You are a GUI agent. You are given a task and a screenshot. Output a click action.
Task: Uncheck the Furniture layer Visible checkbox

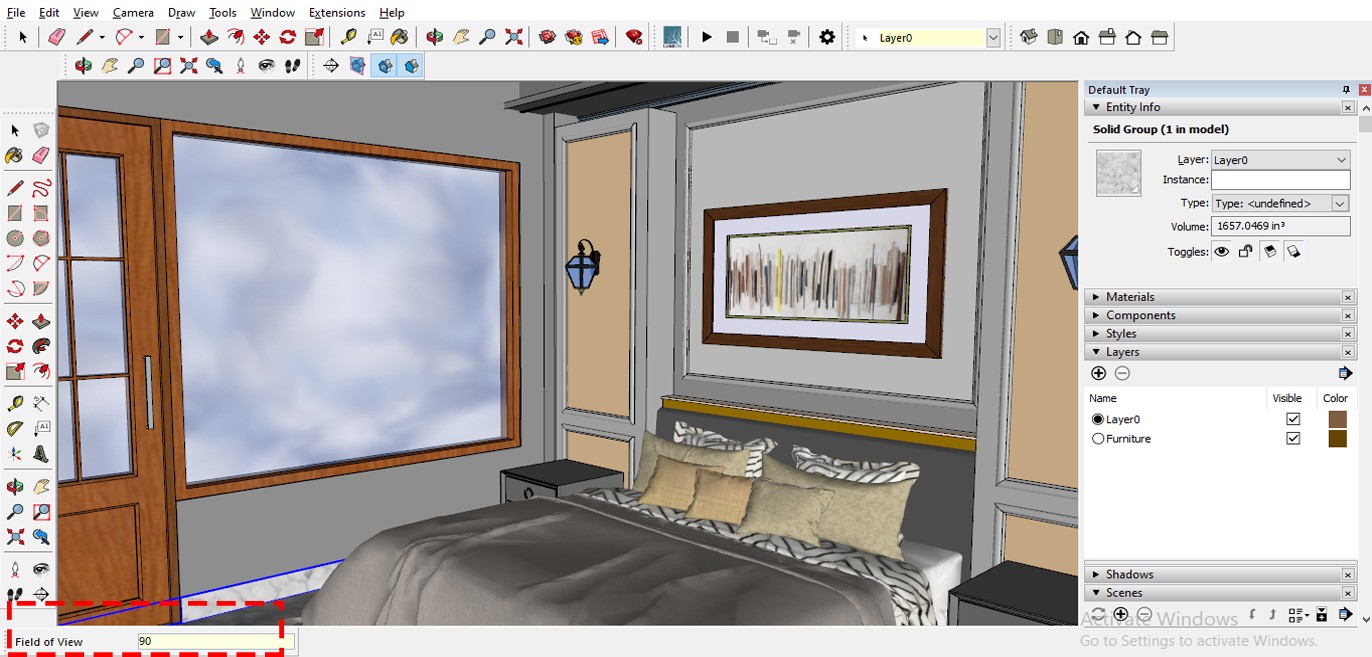click(1293, 439)
